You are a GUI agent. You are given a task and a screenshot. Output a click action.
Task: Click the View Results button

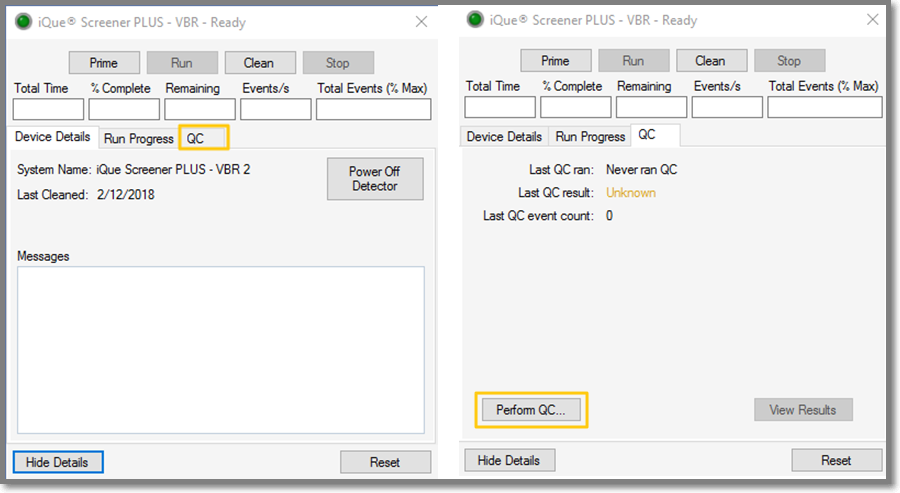[x=803, y=410]
